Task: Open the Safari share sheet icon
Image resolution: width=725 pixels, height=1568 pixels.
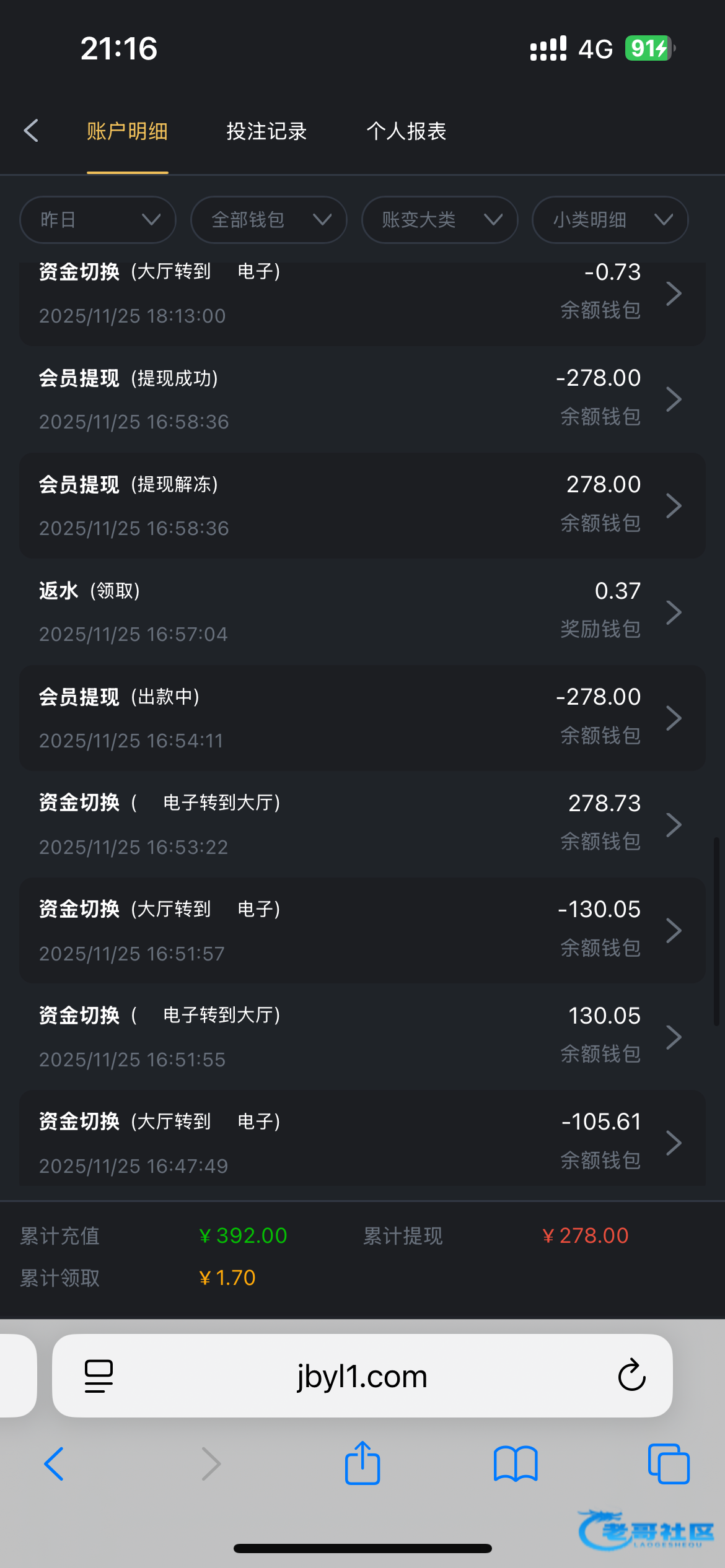Action: (362, 1464)
